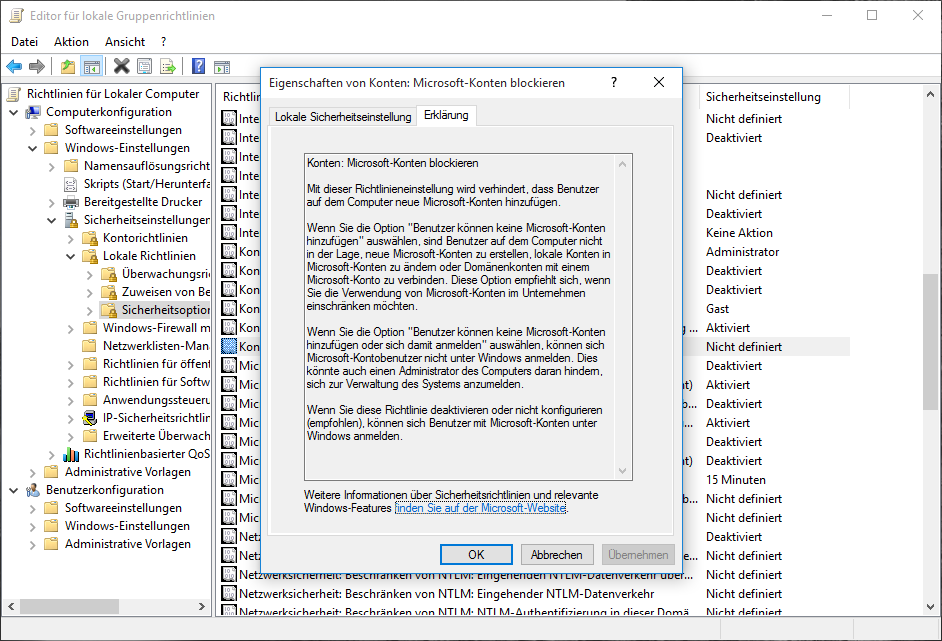942x641 pixels.
Task: Select the '15 Minuten' value in the list
Action: click(735, 479)
